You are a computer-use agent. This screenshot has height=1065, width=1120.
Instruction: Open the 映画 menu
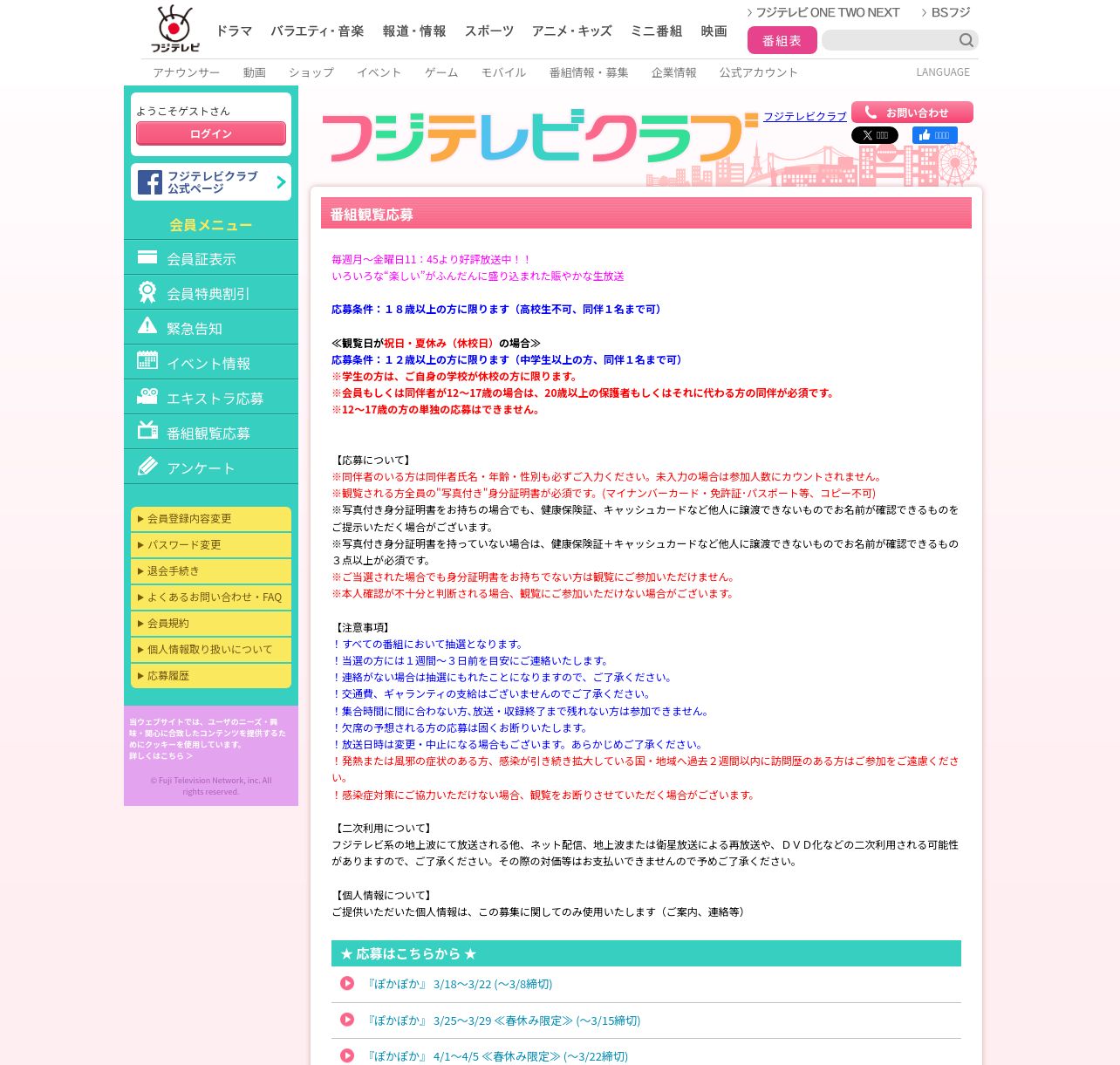point(714,31)
